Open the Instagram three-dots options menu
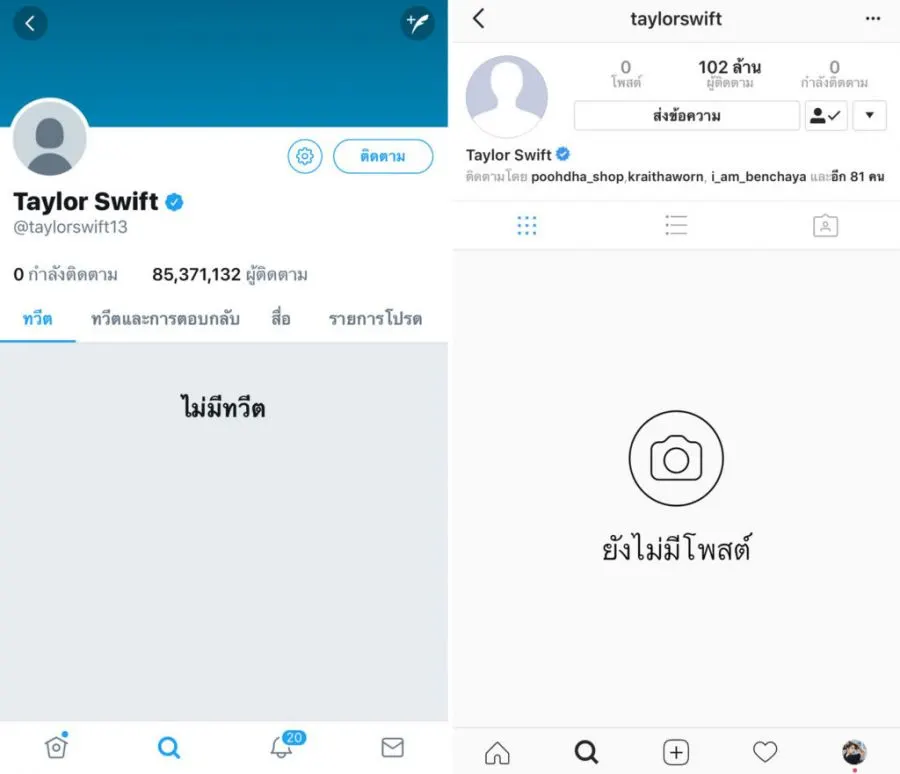 pyautogui.click(x=872, y=19)
